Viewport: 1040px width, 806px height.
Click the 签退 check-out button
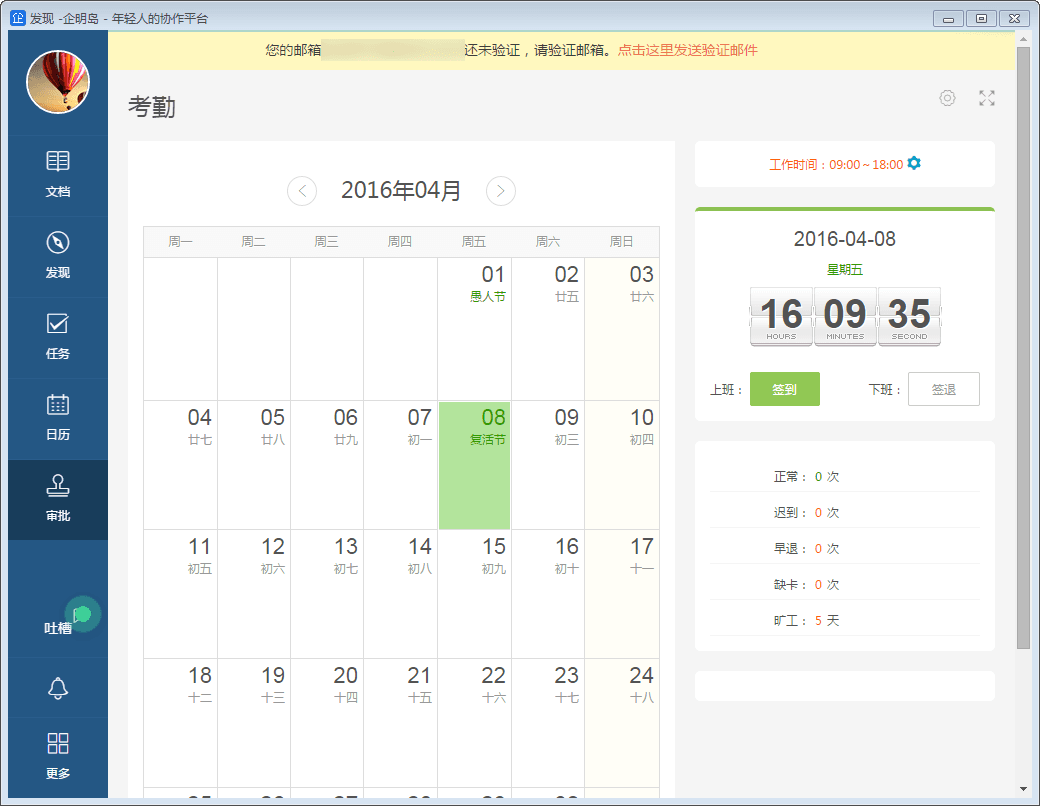(943, 389)
